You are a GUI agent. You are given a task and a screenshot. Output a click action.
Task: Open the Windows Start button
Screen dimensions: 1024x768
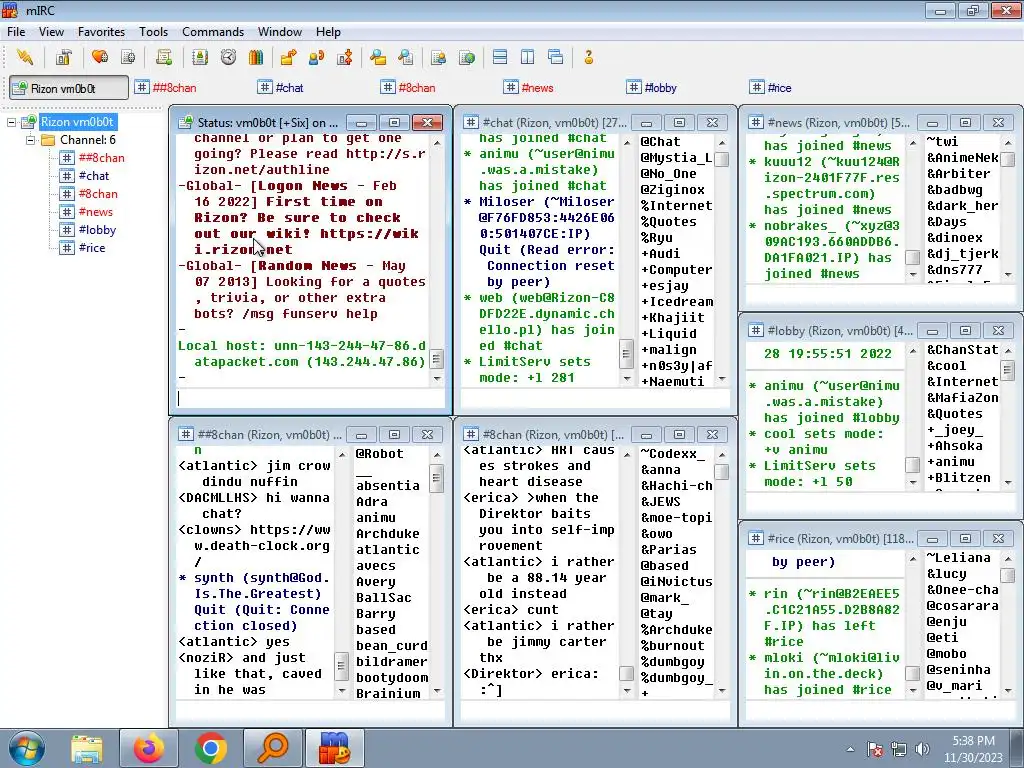click(x=27, y=748)
